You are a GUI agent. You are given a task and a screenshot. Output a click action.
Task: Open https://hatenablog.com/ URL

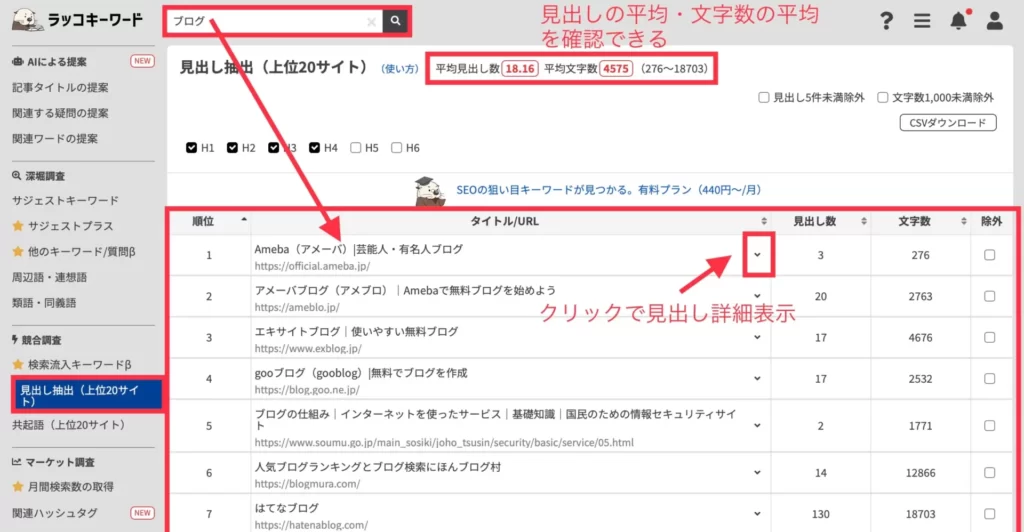[311, 524]
